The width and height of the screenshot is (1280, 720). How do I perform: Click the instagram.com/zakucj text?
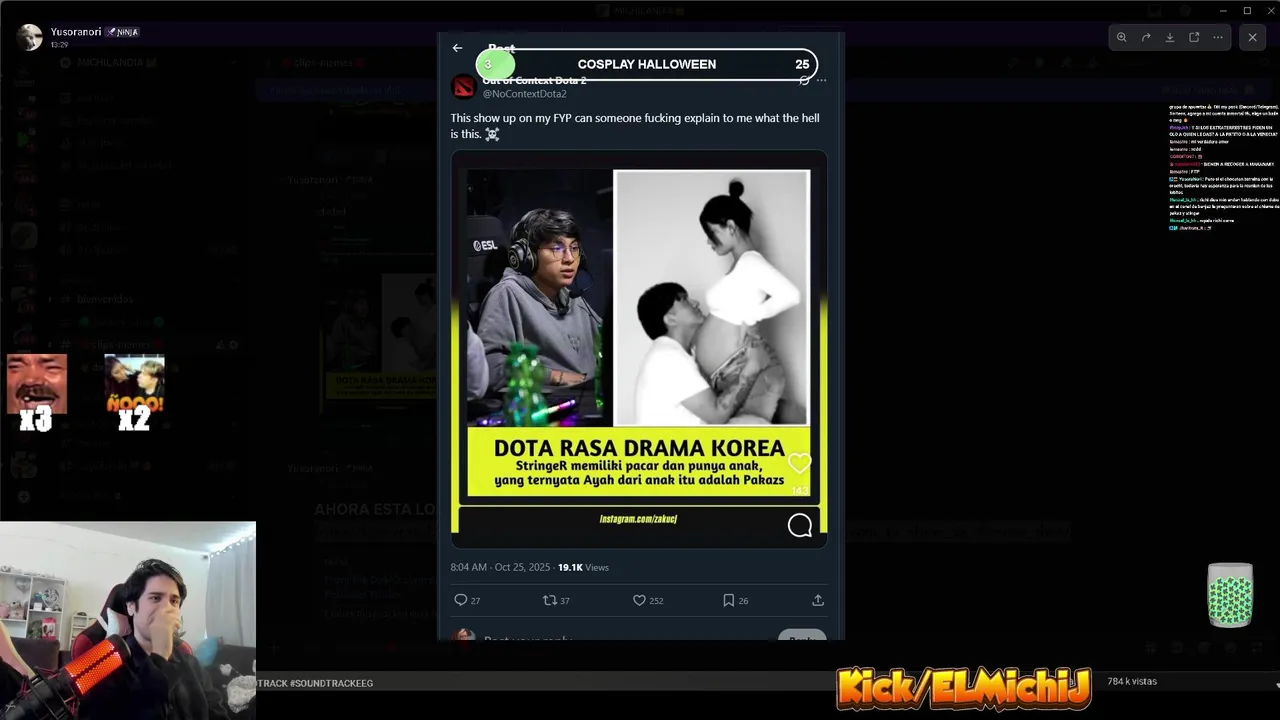(638, 519)
